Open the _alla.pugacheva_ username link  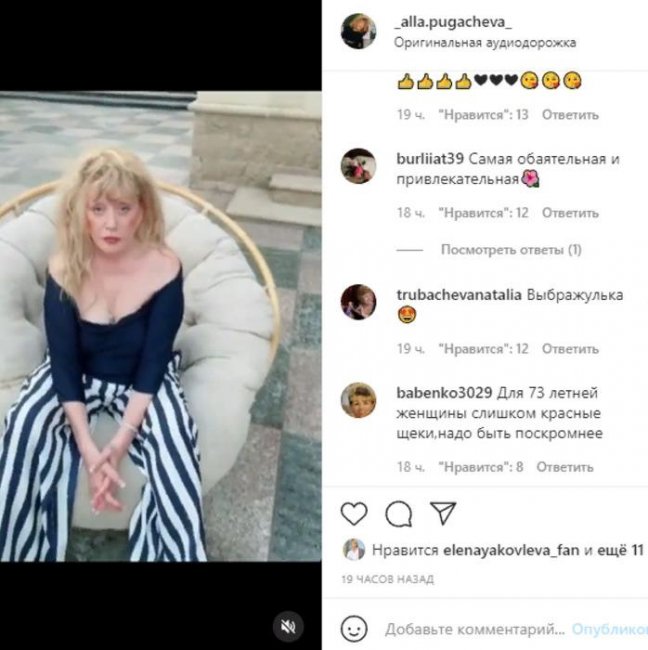point(453,22)
